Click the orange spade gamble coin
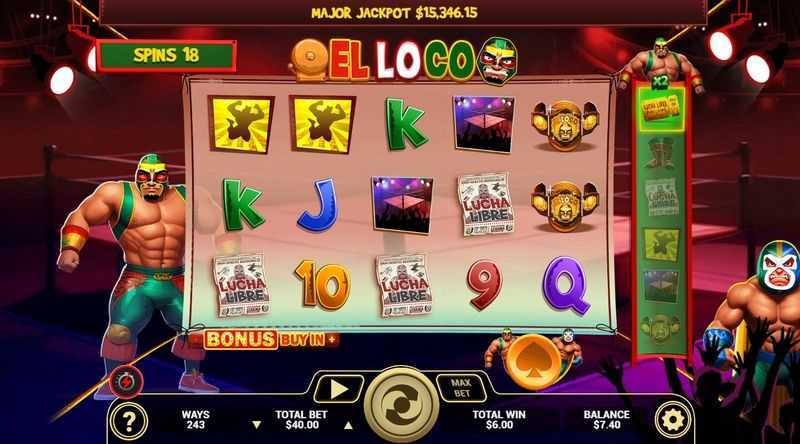 point(532,362)
